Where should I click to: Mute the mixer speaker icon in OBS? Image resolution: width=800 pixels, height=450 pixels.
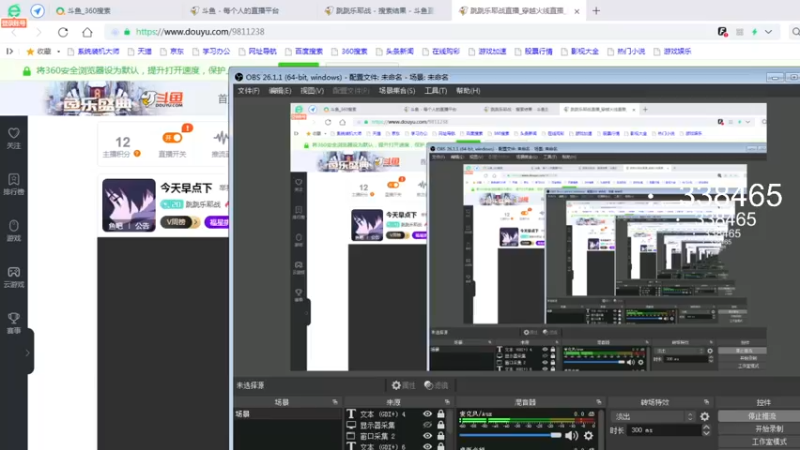pyautogui.click(x=571, y=436)
